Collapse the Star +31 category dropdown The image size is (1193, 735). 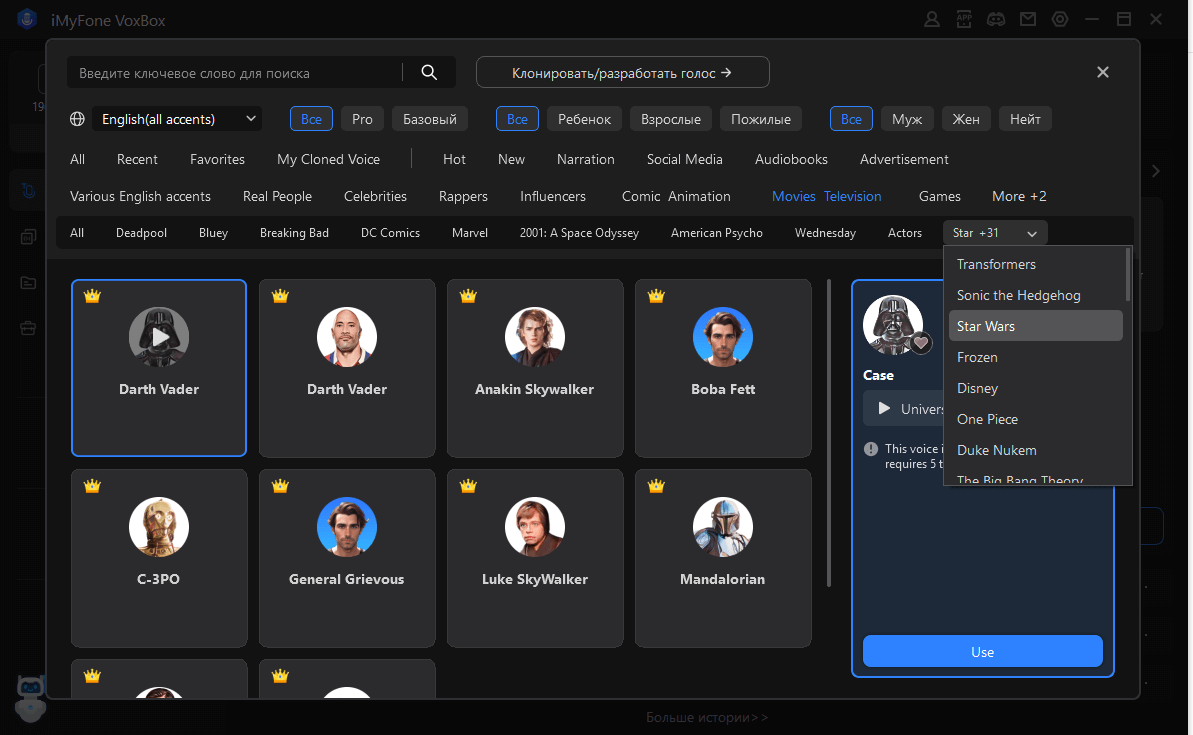pos(995,233)
